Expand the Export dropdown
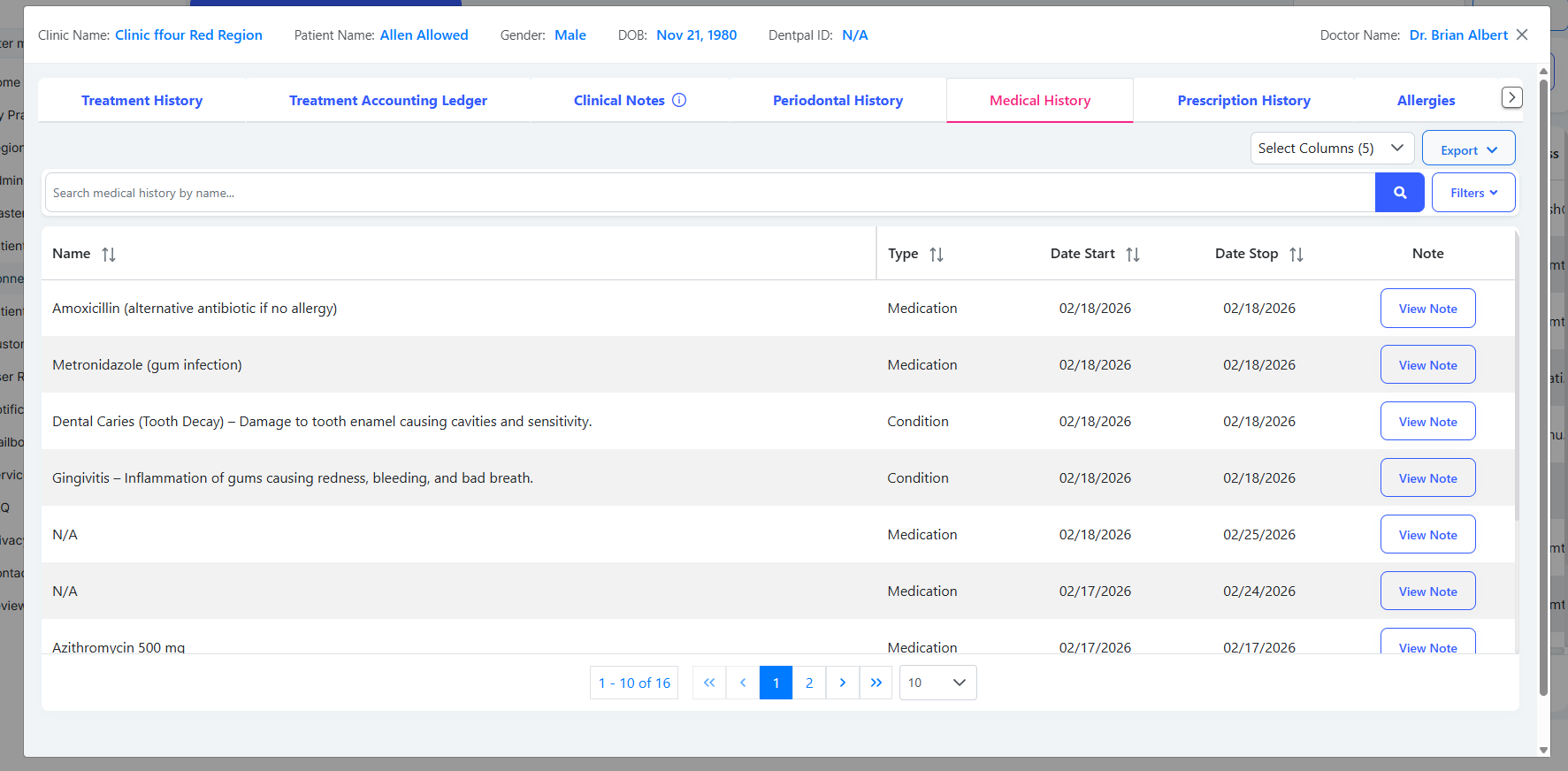1568x771 pixels. pos(1468,149)
